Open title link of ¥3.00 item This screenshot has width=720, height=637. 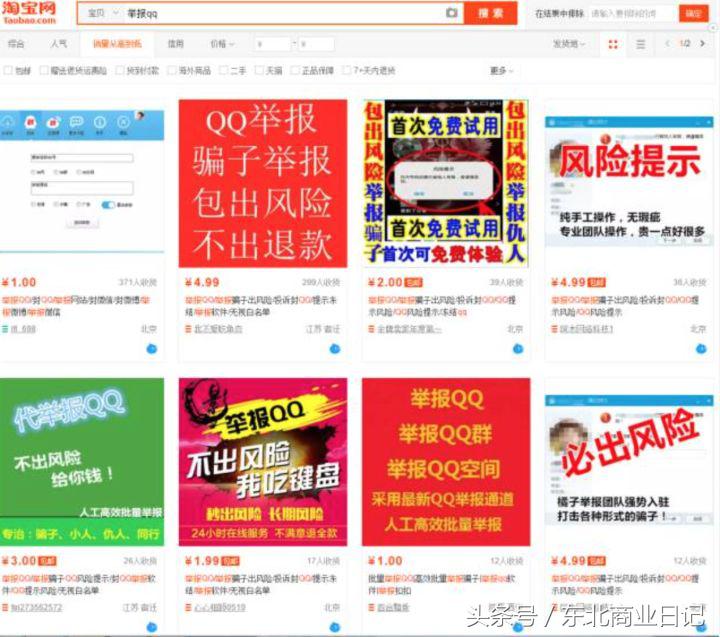click(x=79, y=584)
